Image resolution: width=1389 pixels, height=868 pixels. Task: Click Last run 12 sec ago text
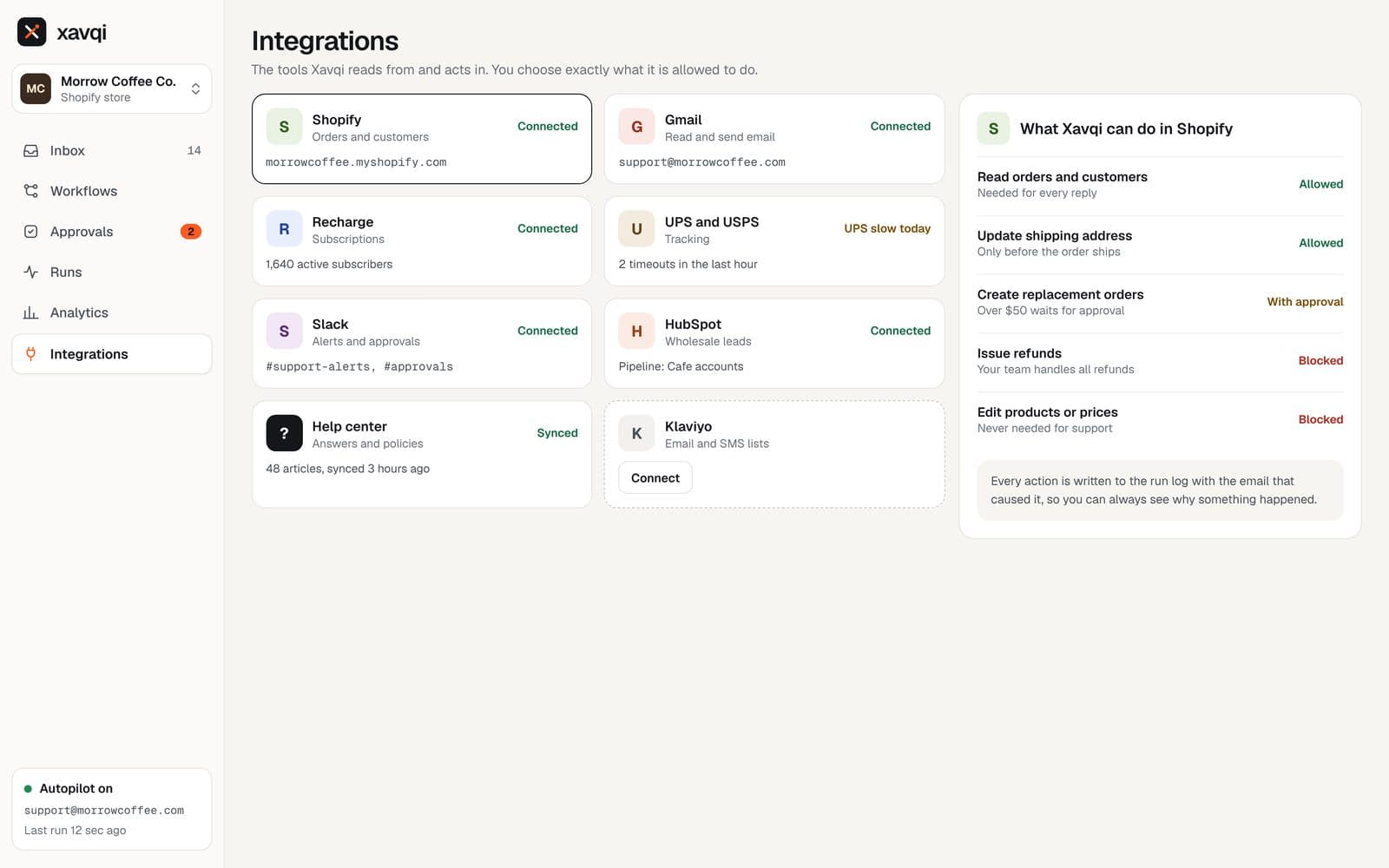75,831
